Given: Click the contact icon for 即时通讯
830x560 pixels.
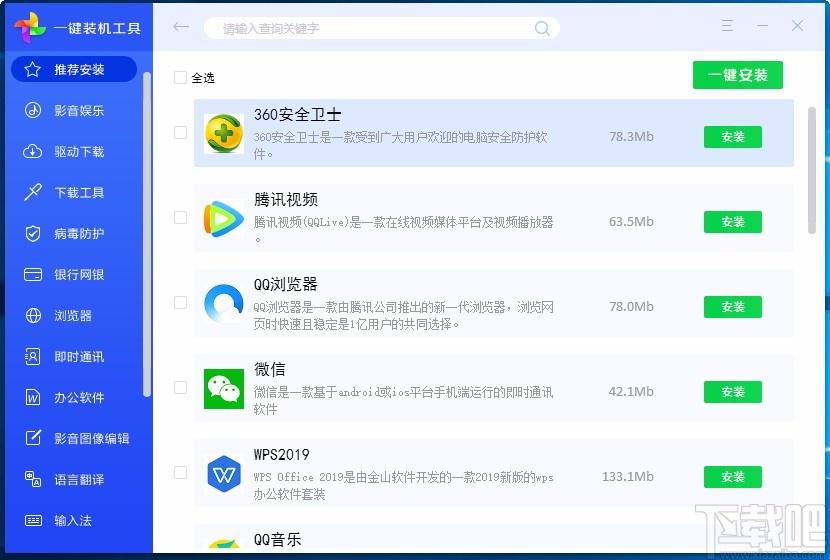Looking at the screenshot, I should pyautogui.click(x=33, y=356).
